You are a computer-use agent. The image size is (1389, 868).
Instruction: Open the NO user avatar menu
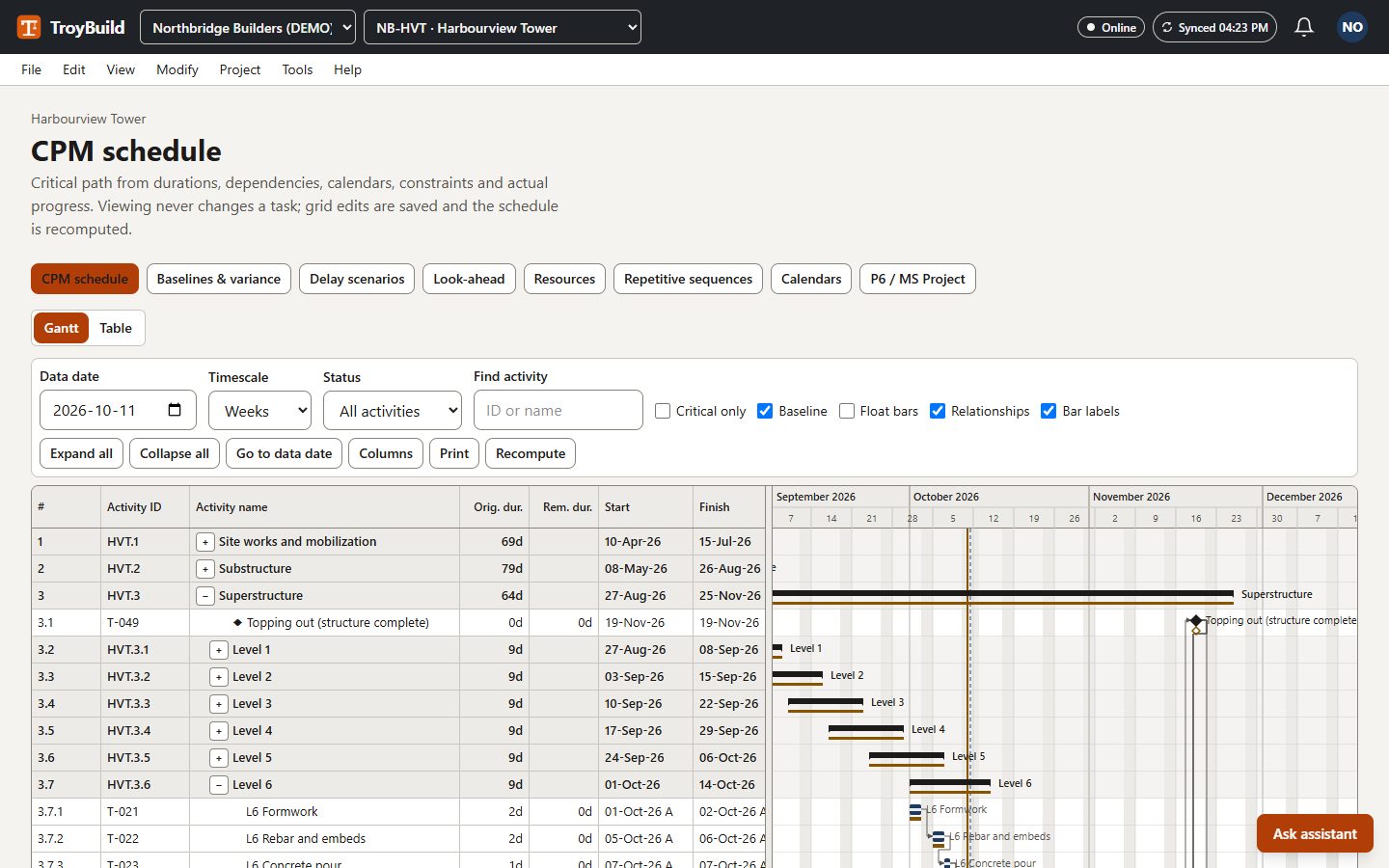1352,27
